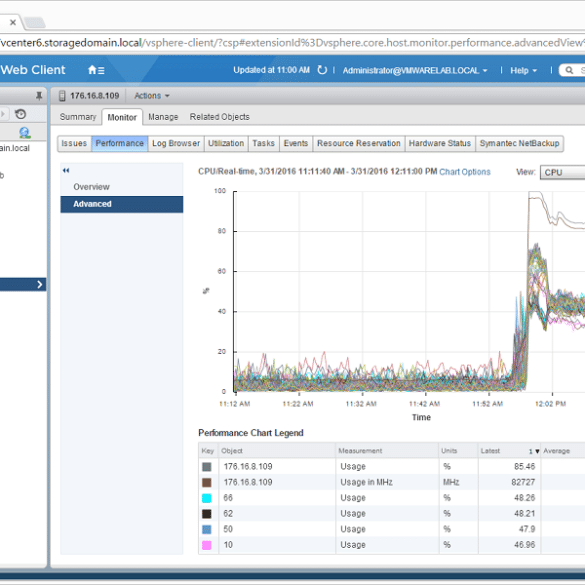Switch to the Manage tab
This screenshot has height=585, width=585.
[163, 117]
